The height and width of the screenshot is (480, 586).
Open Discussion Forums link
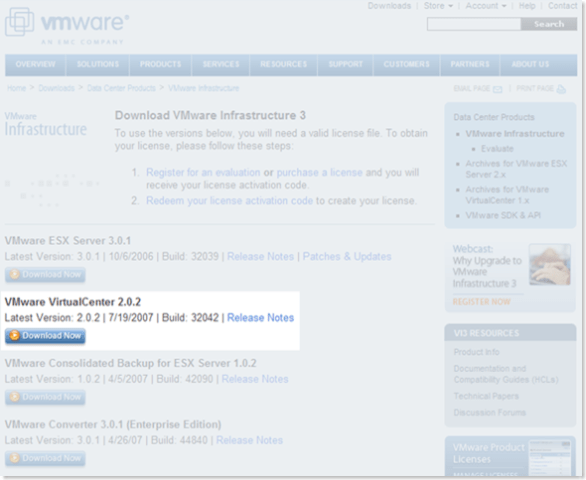[490, 413]
